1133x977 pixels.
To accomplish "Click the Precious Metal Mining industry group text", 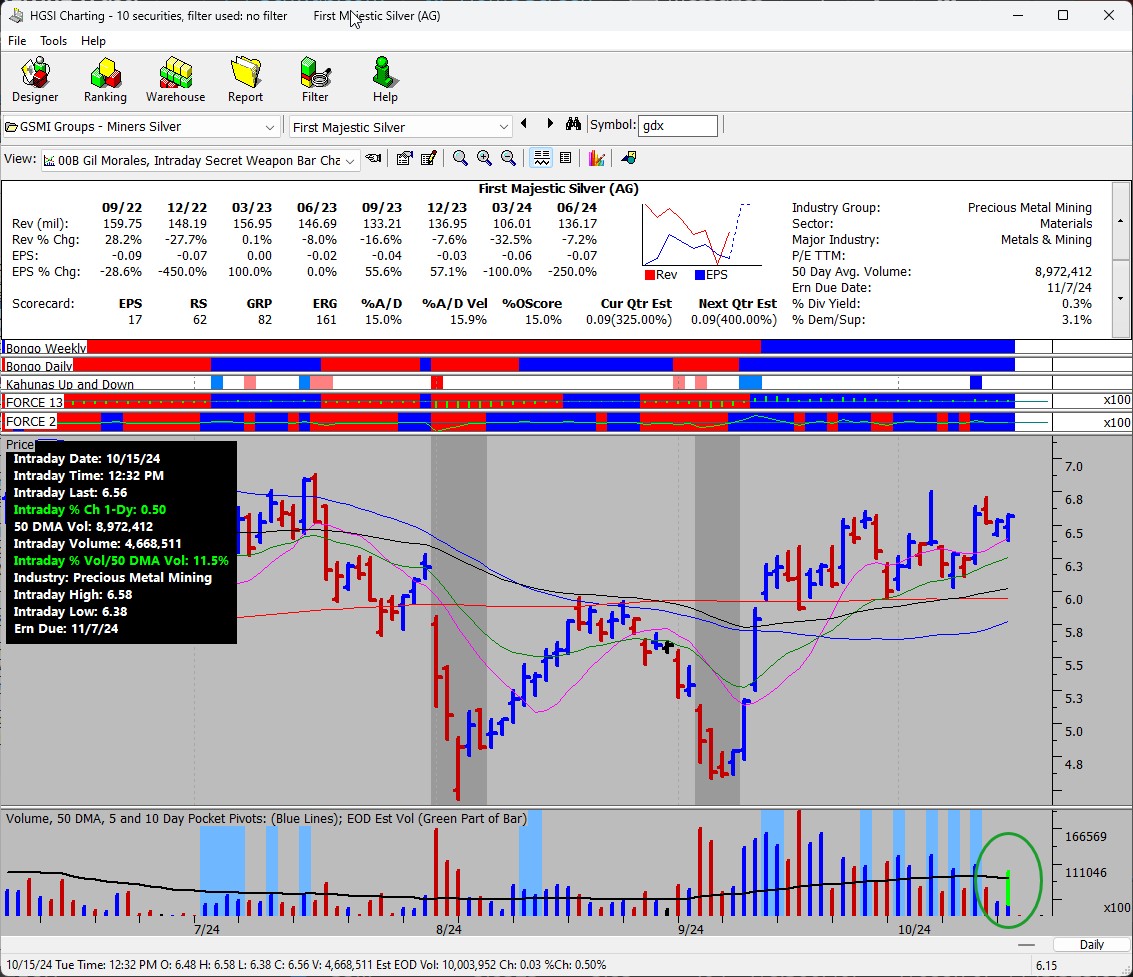I will [x=1030, y=207].
